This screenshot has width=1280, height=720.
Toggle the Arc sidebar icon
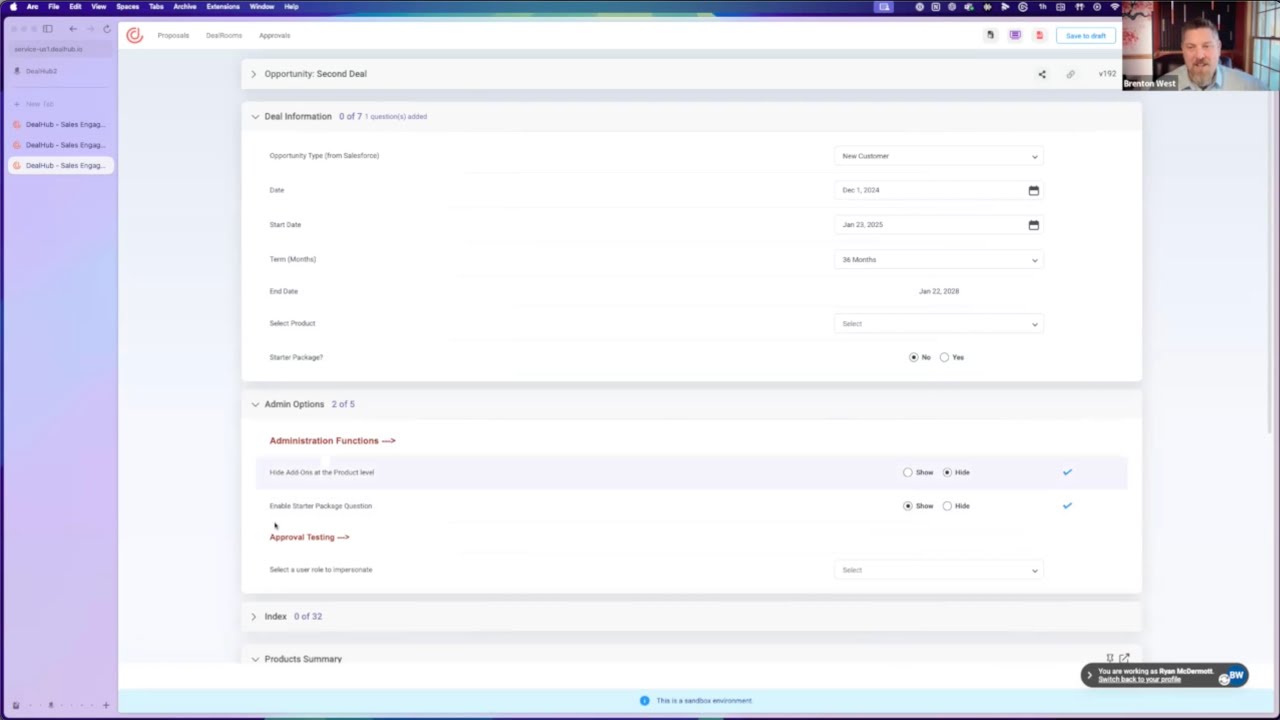click(47, 29)
